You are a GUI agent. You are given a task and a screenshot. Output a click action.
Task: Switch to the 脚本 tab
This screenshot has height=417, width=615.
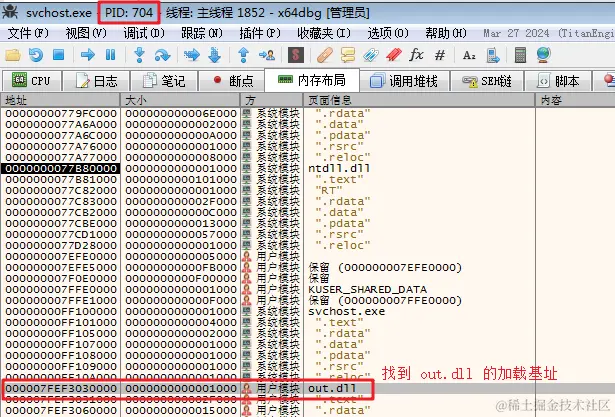[558, 81]
